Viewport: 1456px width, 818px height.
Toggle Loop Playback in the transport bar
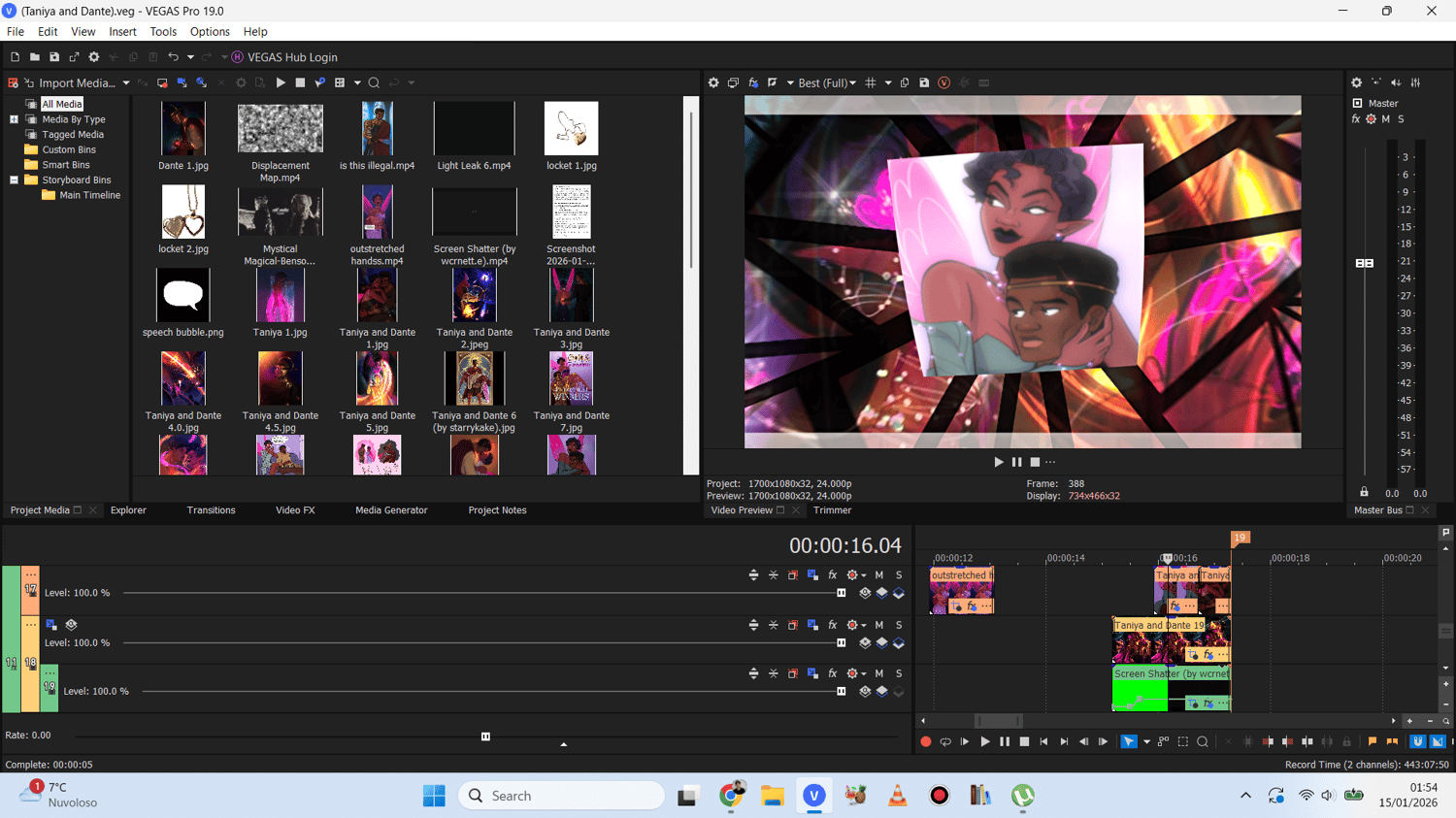tap(944, 742)
